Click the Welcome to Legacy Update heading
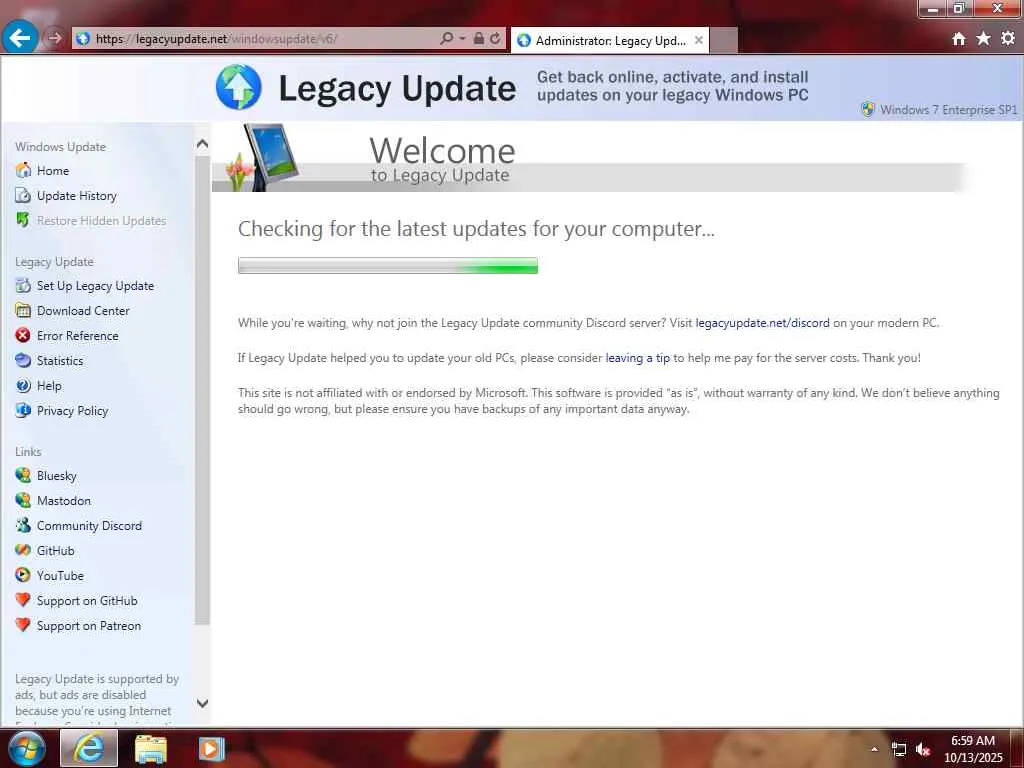1024x768 pixels. pos(442,159)
